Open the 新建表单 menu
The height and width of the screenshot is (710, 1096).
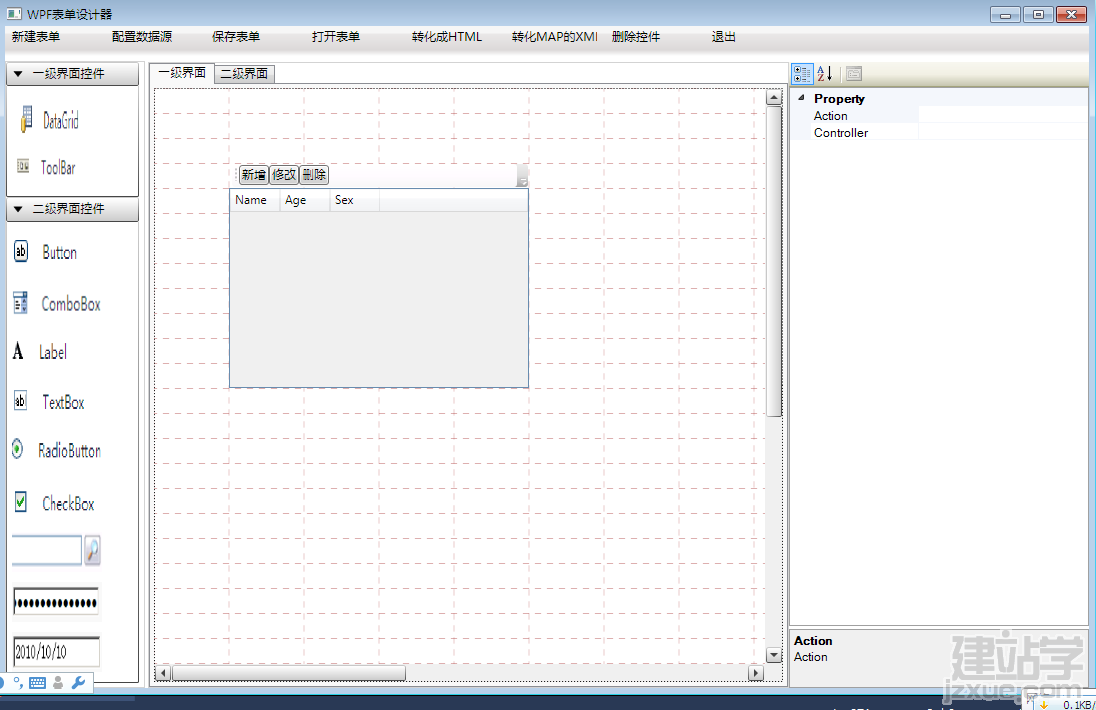(x=36, y=36)
